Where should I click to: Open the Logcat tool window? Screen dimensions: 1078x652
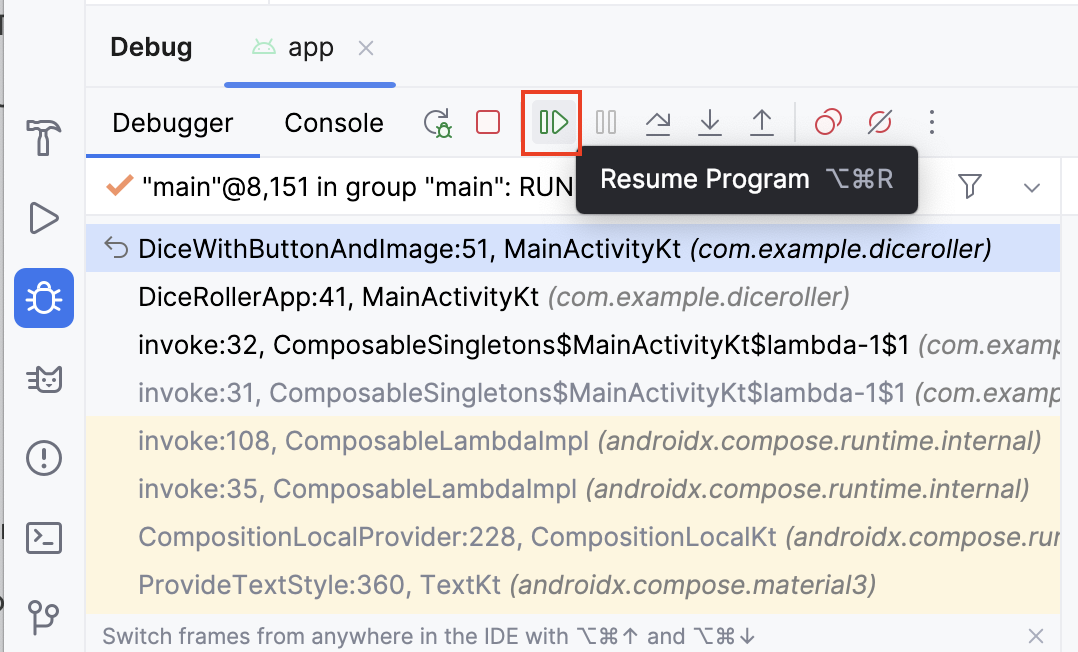click(x=44, y=379)
